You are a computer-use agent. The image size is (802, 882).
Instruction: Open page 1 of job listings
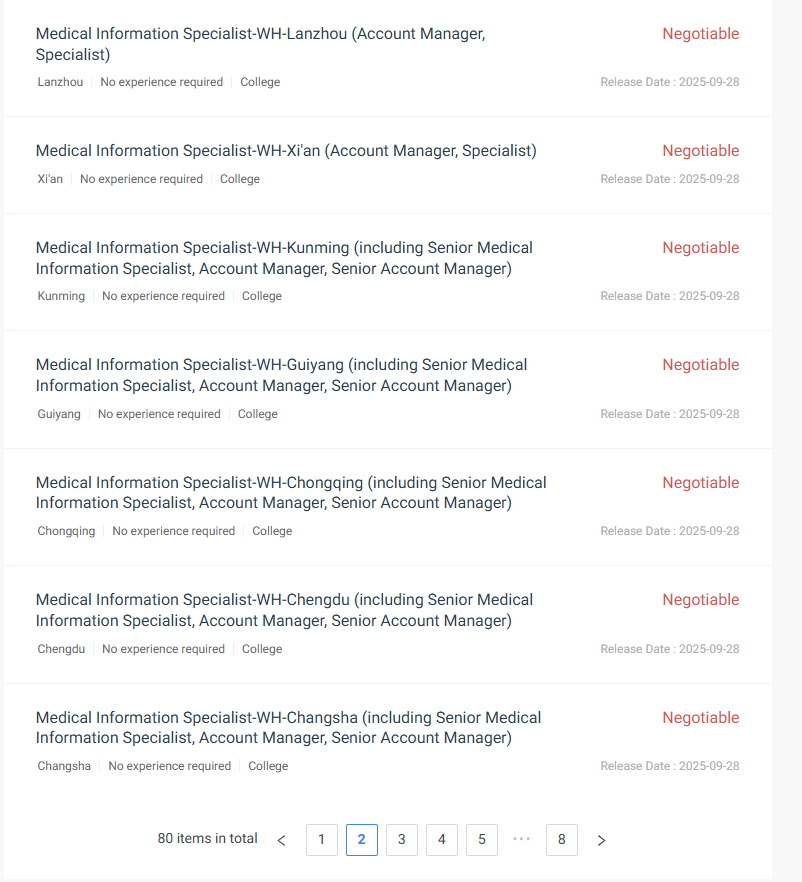pos(321,840)
